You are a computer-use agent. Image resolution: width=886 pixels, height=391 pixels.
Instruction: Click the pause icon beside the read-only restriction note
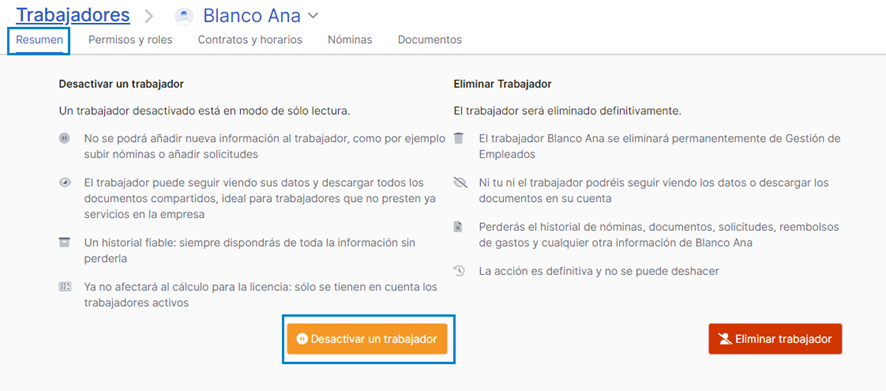coord(64,138)
